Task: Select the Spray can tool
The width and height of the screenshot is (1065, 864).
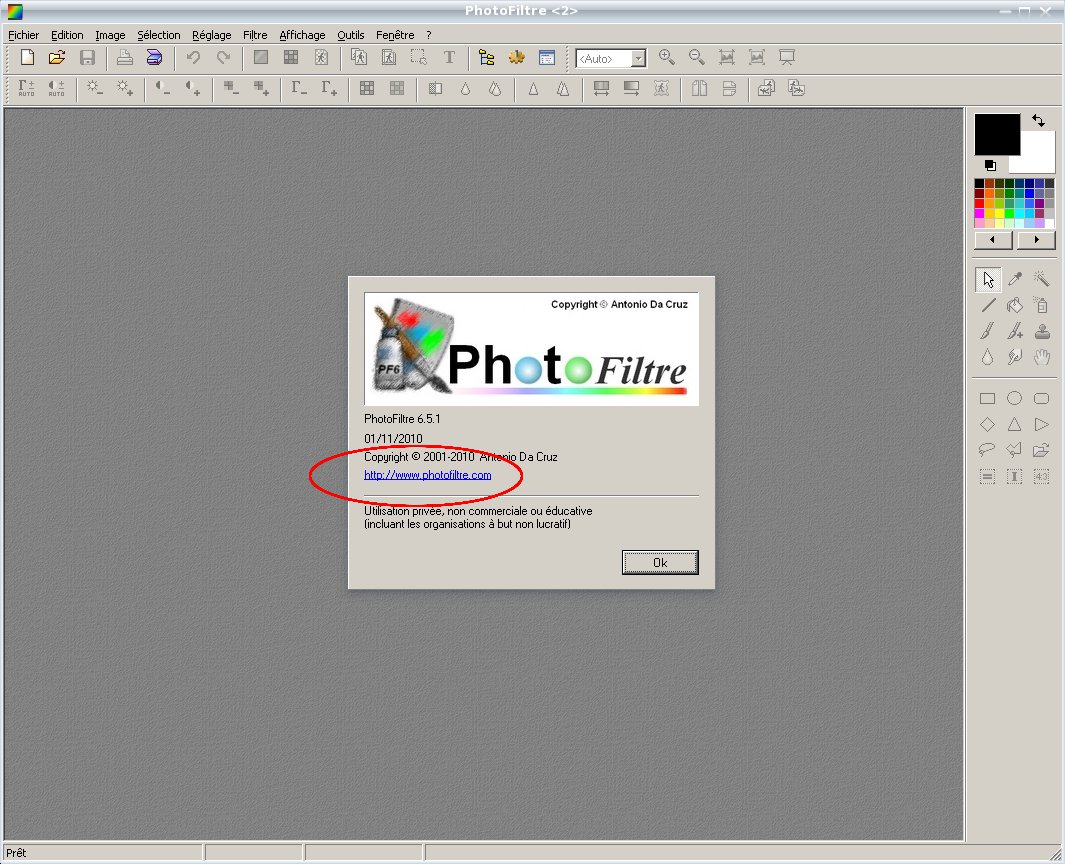Action: point(1041,305)
